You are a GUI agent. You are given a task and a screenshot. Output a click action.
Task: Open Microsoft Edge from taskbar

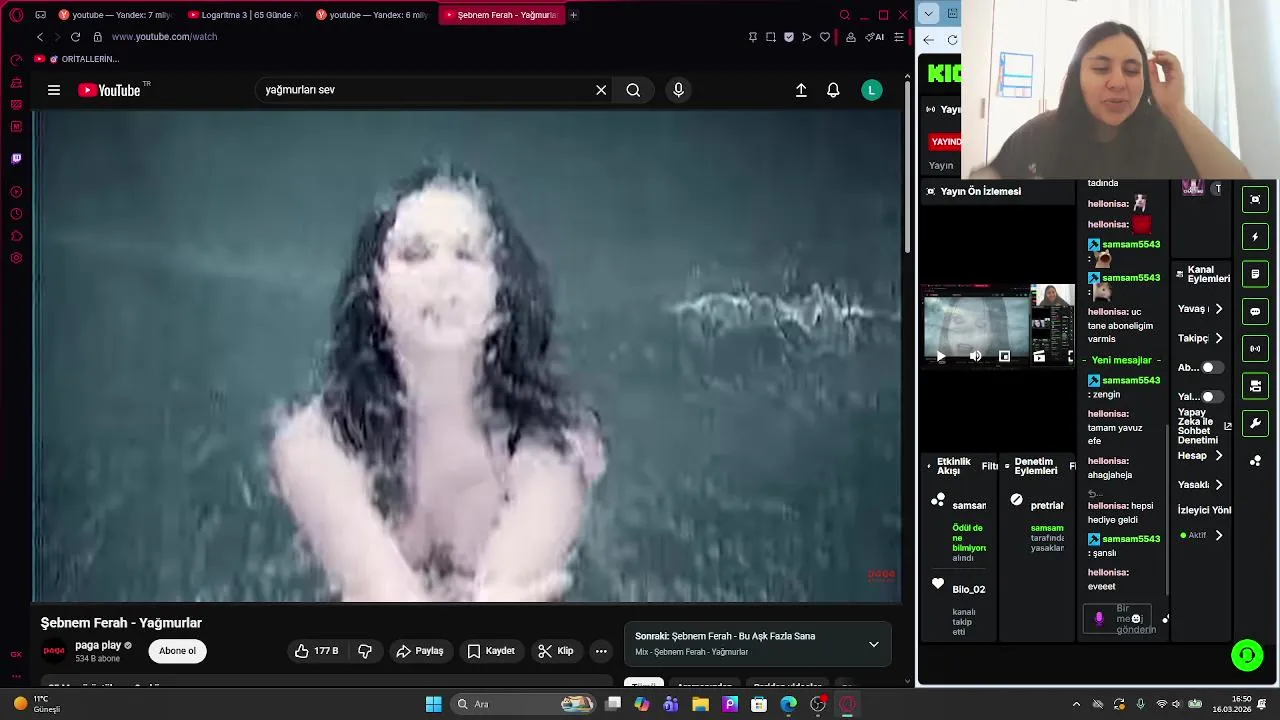(x=788, y=704)
